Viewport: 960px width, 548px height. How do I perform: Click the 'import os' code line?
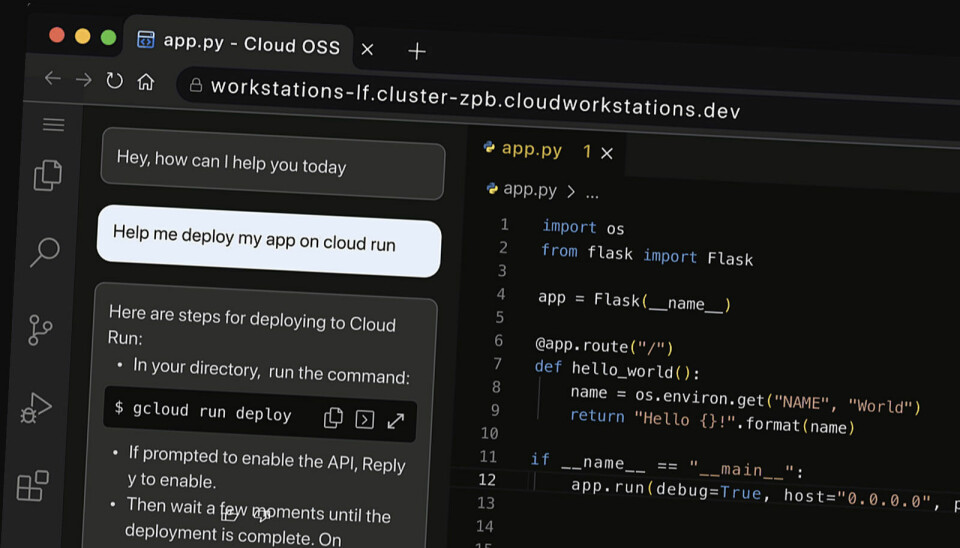(583, 227)
